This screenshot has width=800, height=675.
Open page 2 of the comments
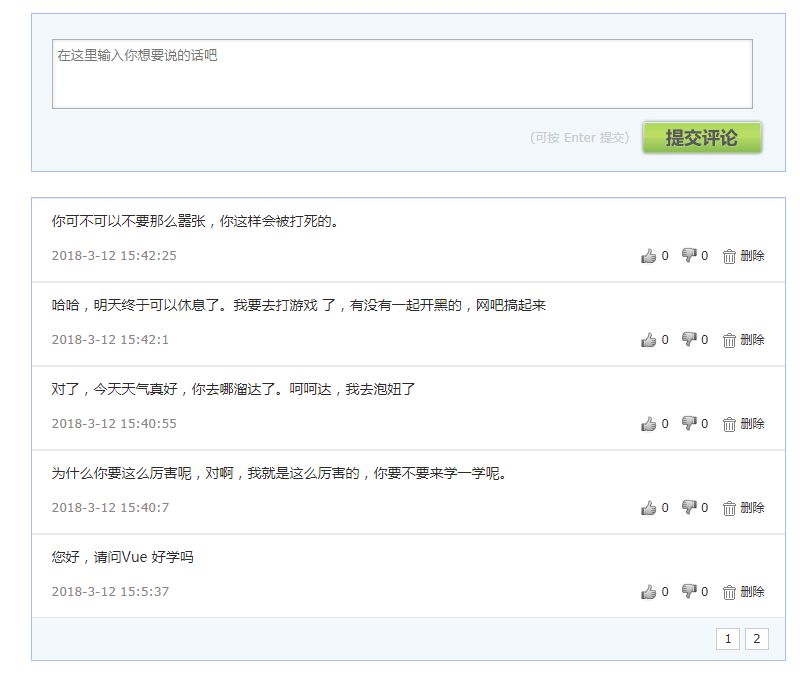click(757, 637)
